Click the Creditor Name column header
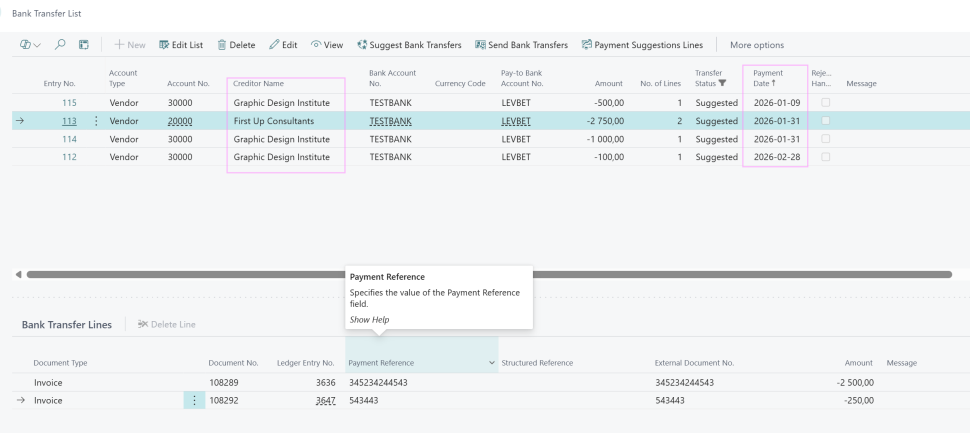970x433 pixels. pyautogui.click(x=259, y=84)
